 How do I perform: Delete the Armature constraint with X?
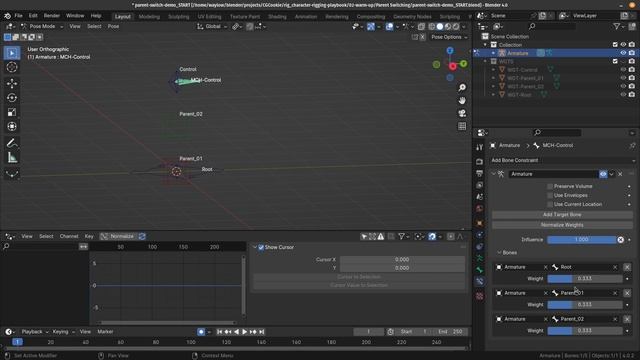(x=620, y=174)
